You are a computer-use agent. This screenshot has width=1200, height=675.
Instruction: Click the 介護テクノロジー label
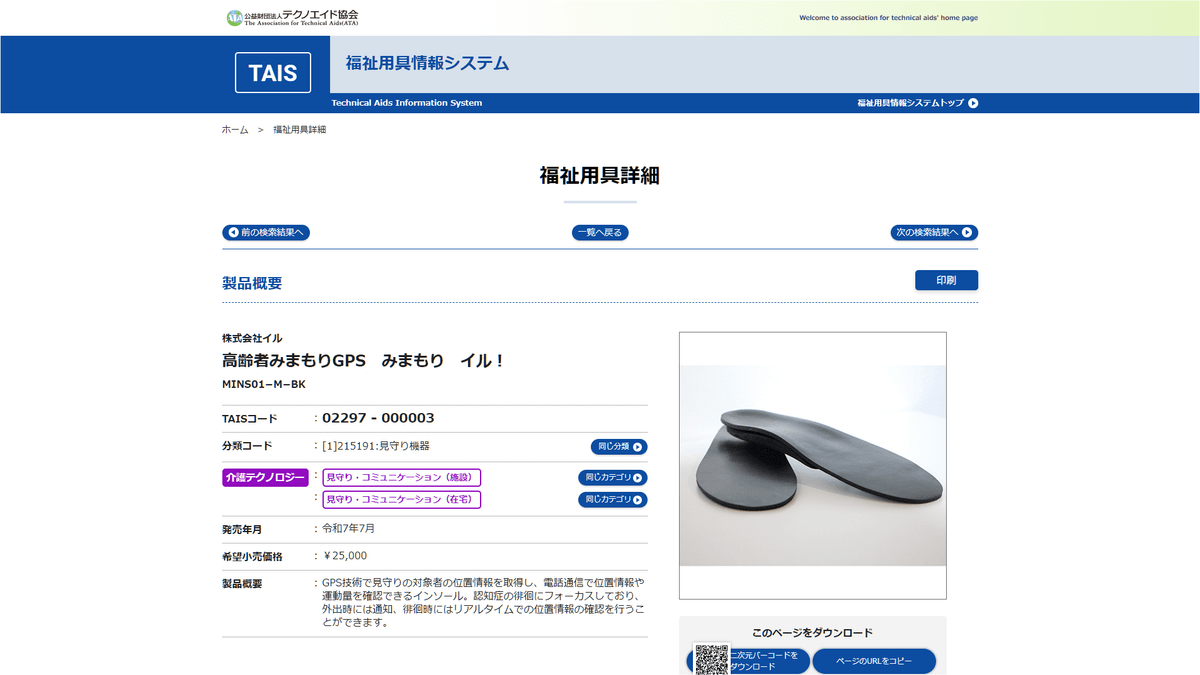(x=265, y=477)
